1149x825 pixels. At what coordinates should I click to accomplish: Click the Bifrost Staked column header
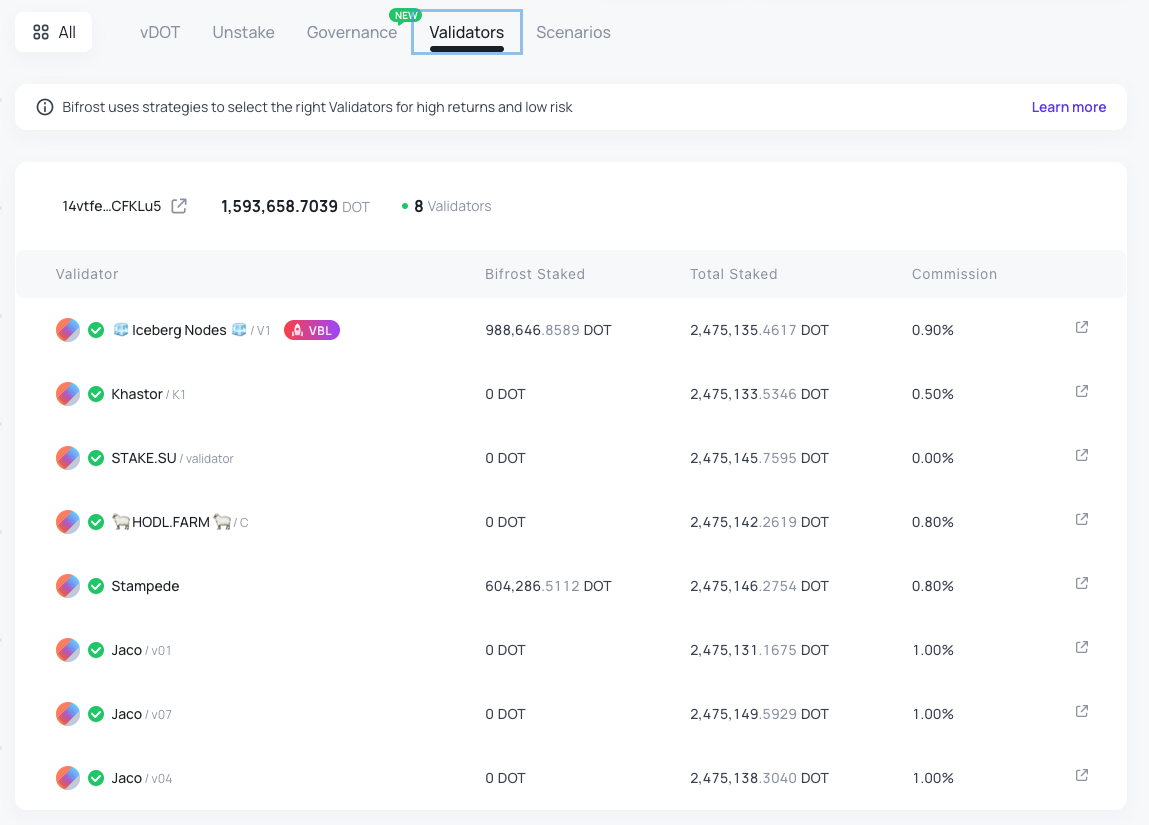click(535, 274)
